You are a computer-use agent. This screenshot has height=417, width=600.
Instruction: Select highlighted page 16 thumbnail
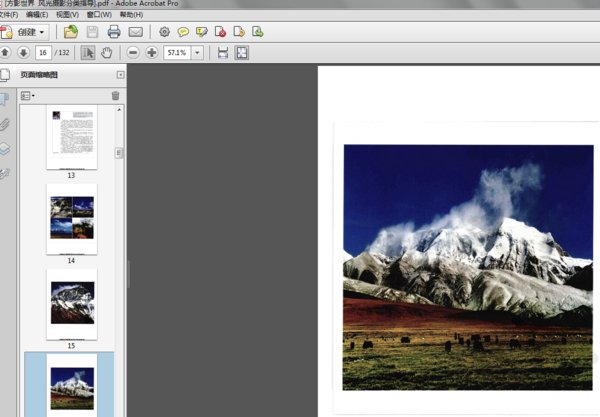(x=72, y=385)
